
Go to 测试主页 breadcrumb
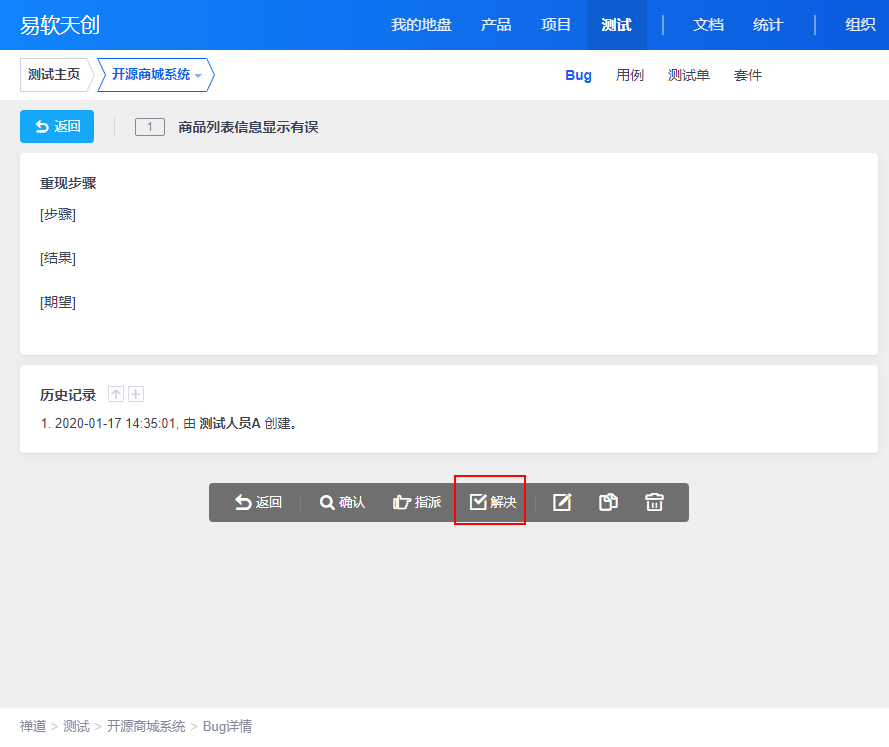pyautogui.click(x=54, y=75)
